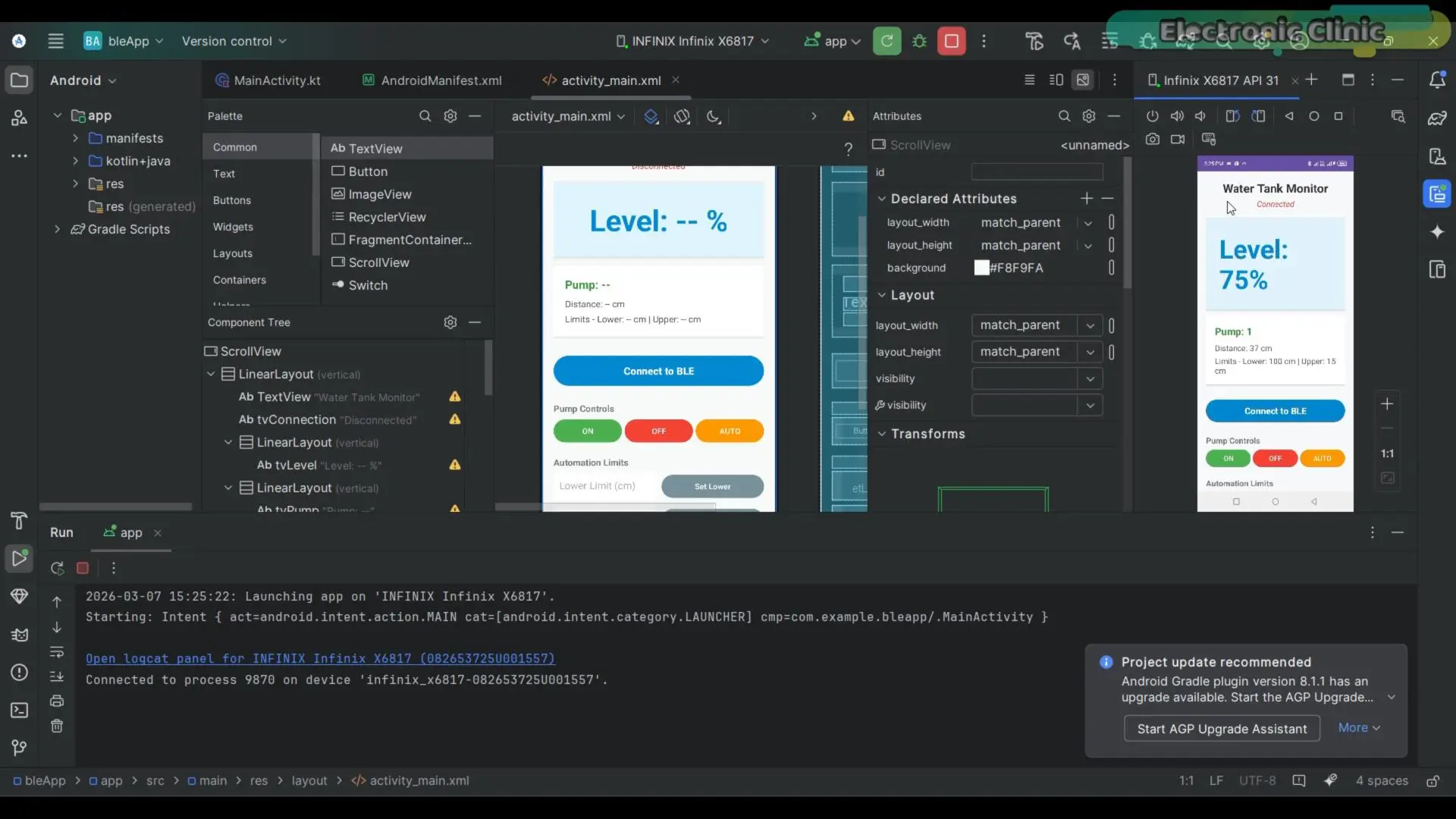Open the Project tool window folder icon
The height and width of the screenshot is (819, 1456).
coord(20,80)
